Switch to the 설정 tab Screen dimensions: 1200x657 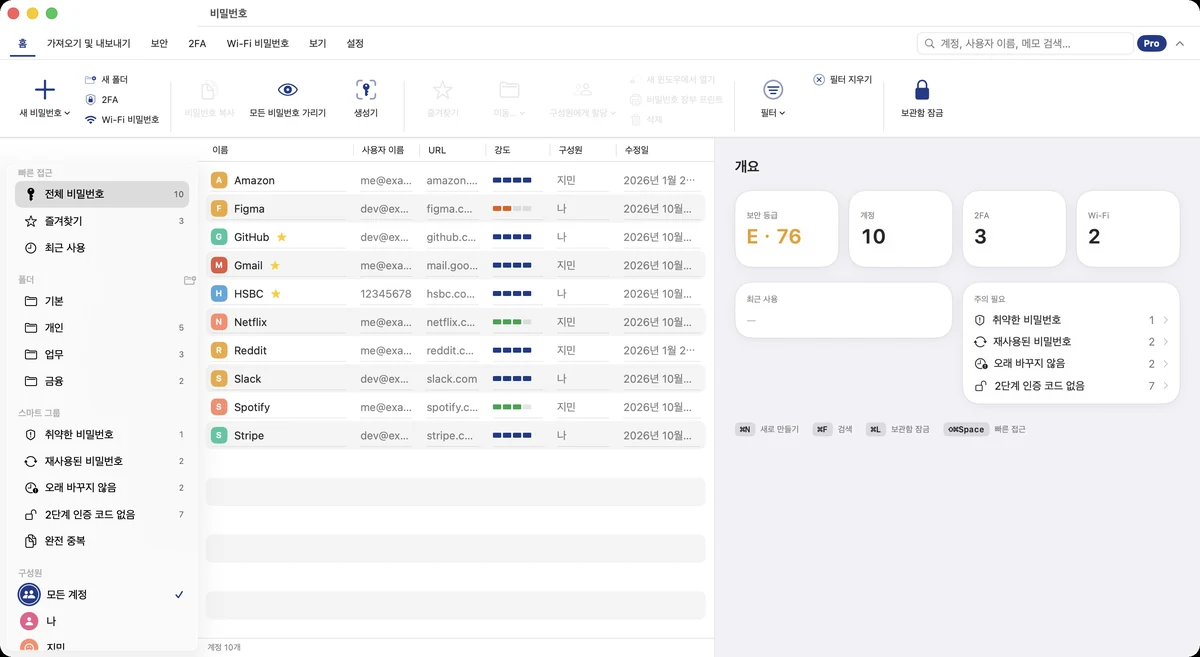355,44
